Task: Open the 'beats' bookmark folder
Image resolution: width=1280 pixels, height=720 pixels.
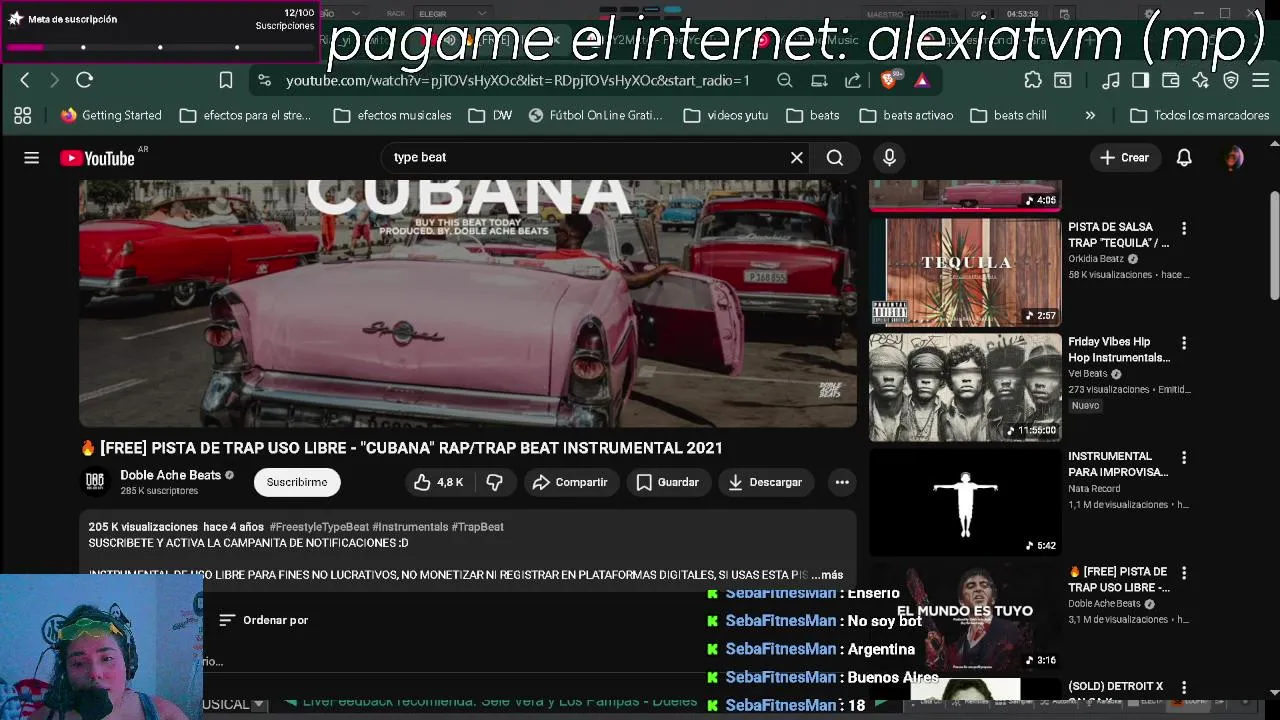Action: coord(813,115)
